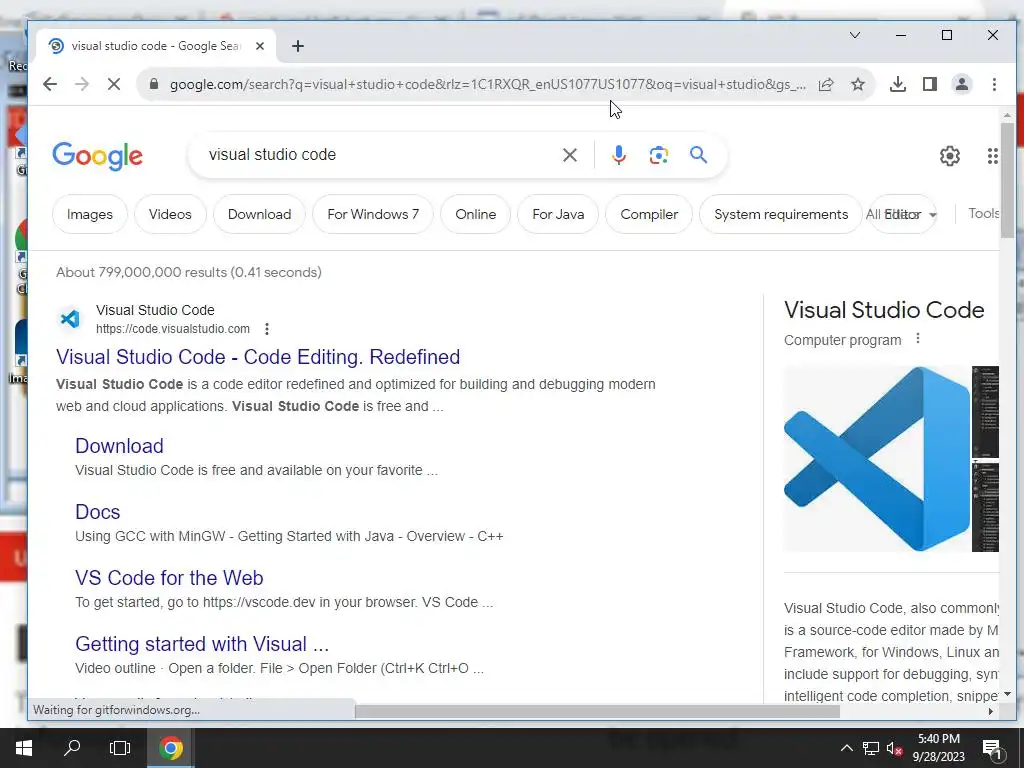
Task: Open Google quick settings gear
Action: [950, 156]
